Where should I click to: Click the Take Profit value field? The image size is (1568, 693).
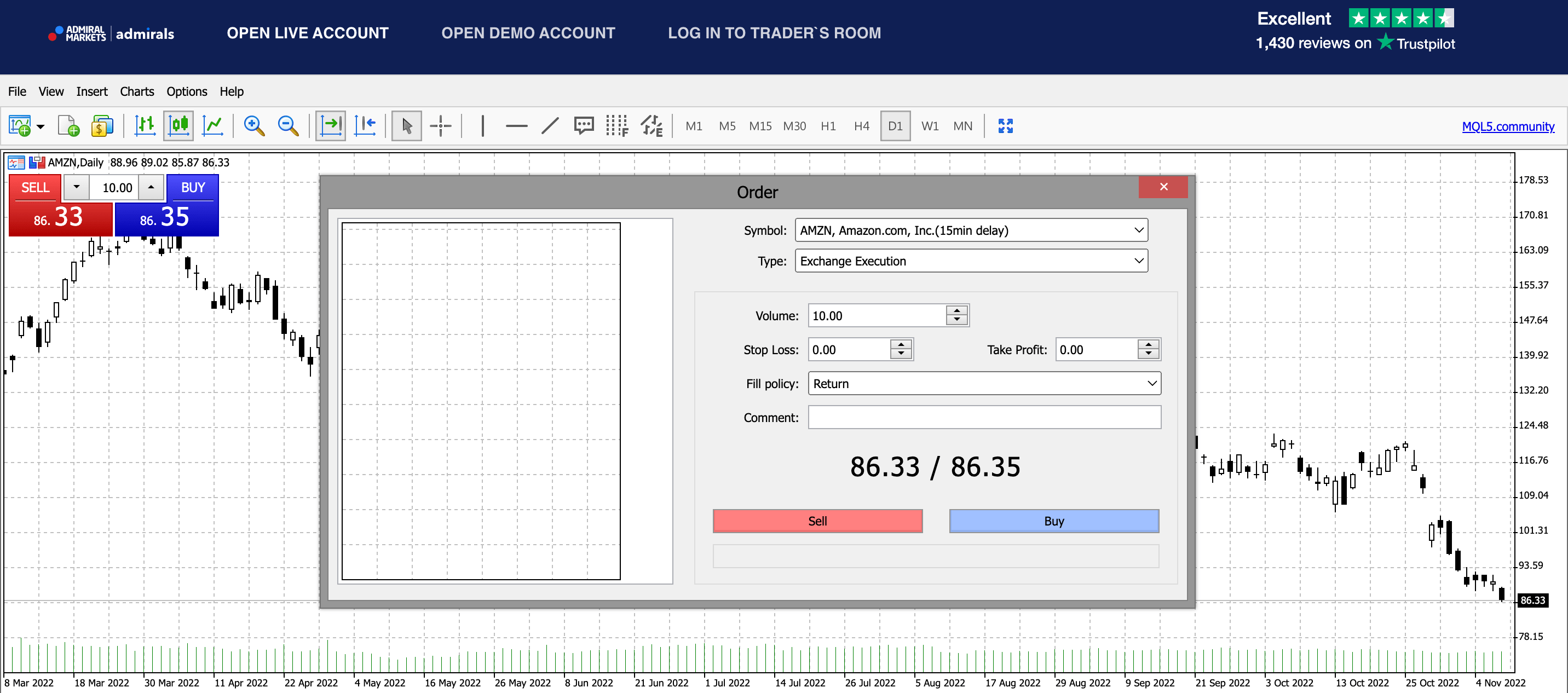click(x=1096, y=350)
